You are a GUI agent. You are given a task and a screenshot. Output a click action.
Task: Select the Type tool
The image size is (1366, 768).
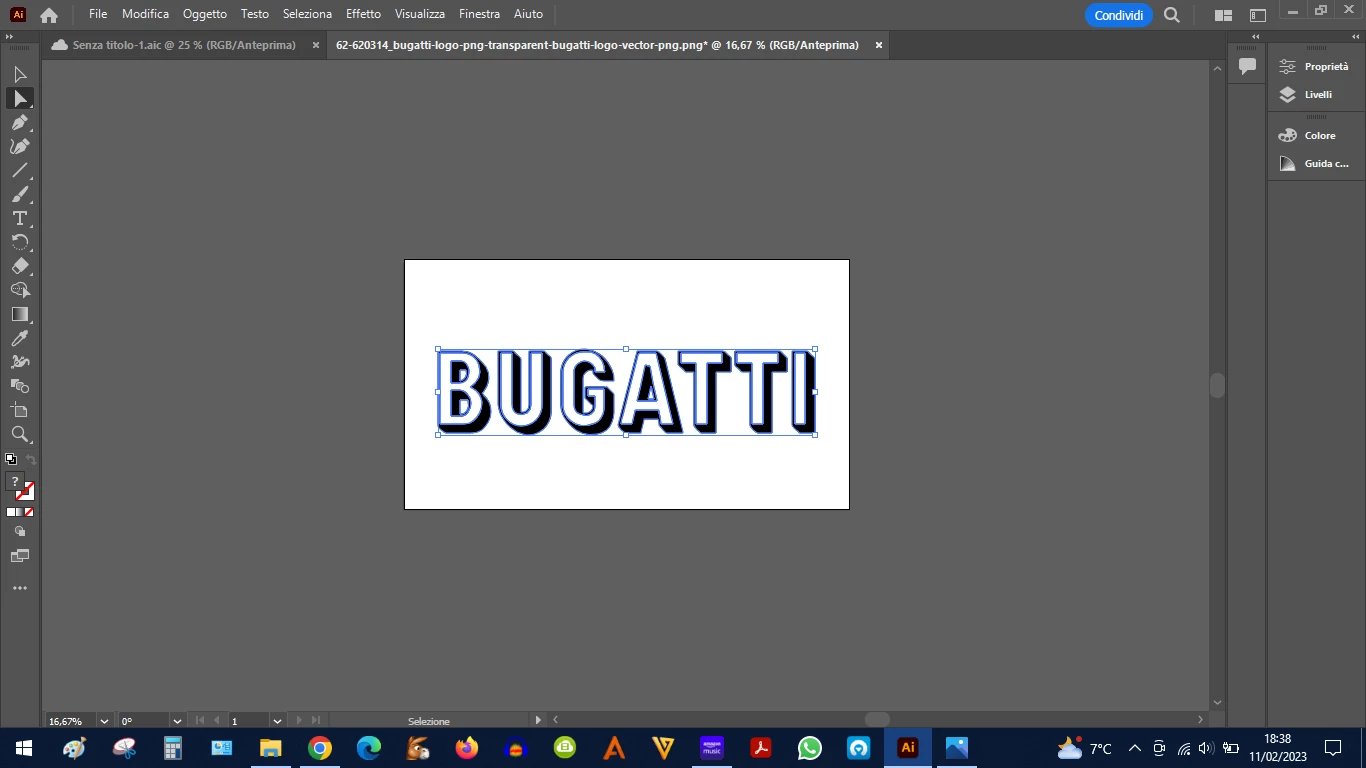[20, 218]
